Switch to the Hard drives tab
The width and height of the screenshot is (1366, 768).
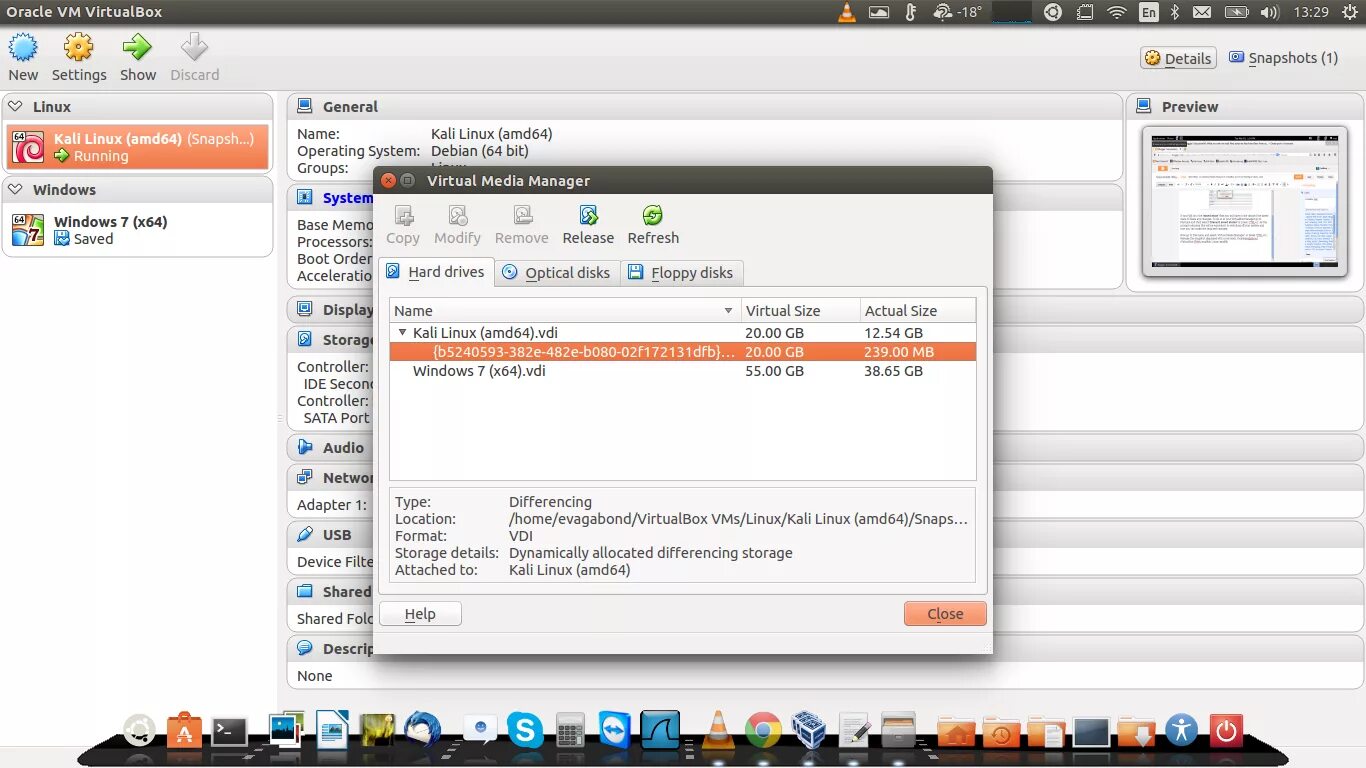(436, 272)
